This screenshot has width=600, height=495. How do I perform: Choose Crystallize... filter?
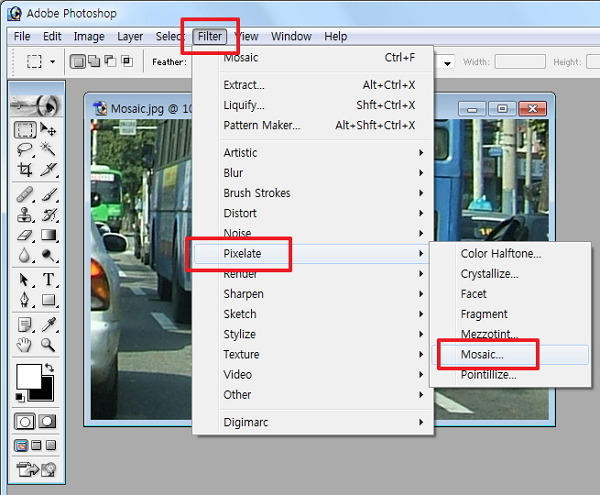pos(510,274)
